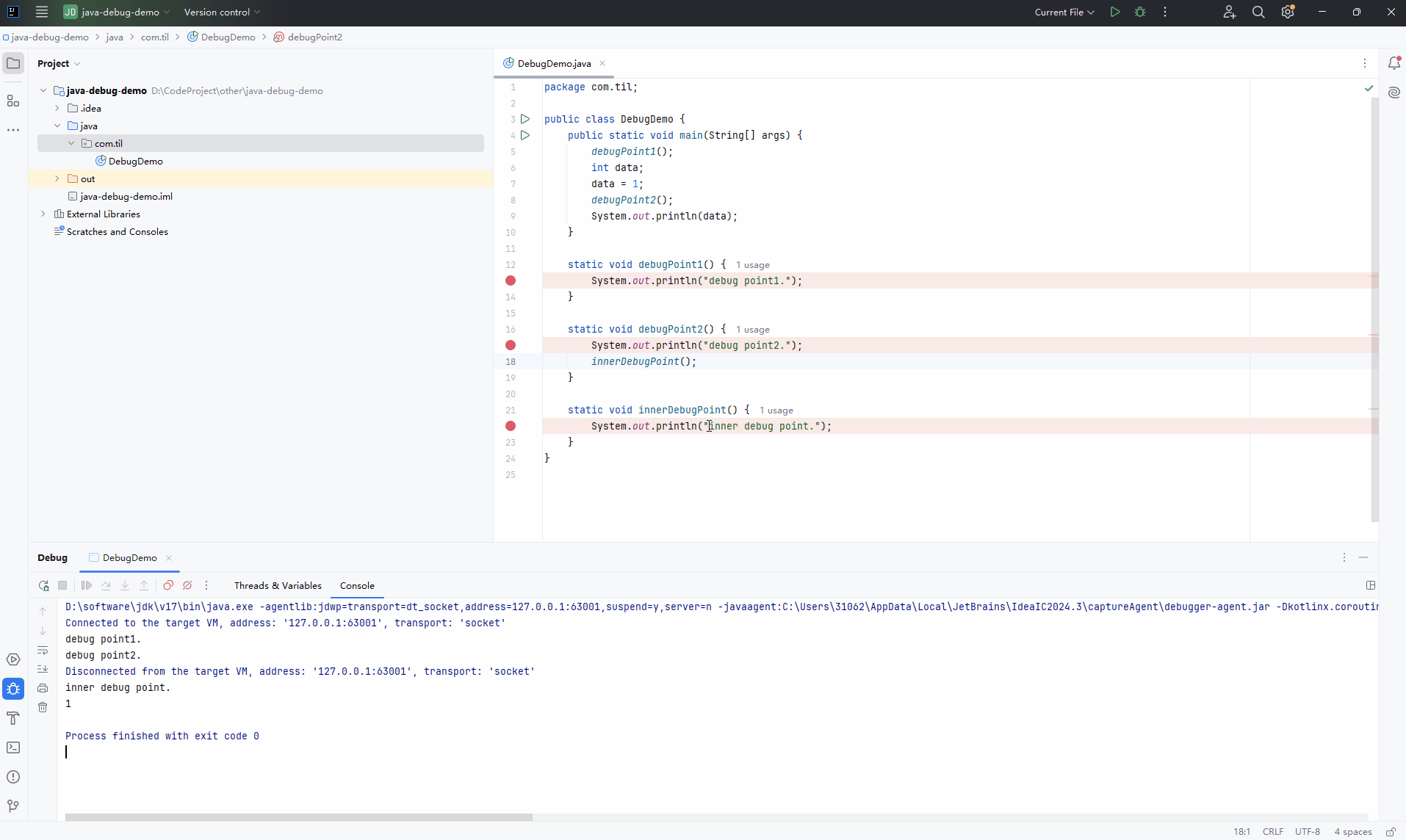Image resolution: width=1406 pixels, height=840 pixels.
Task: Close the DebugDemo.java editor tab
Action: point(602,63)
